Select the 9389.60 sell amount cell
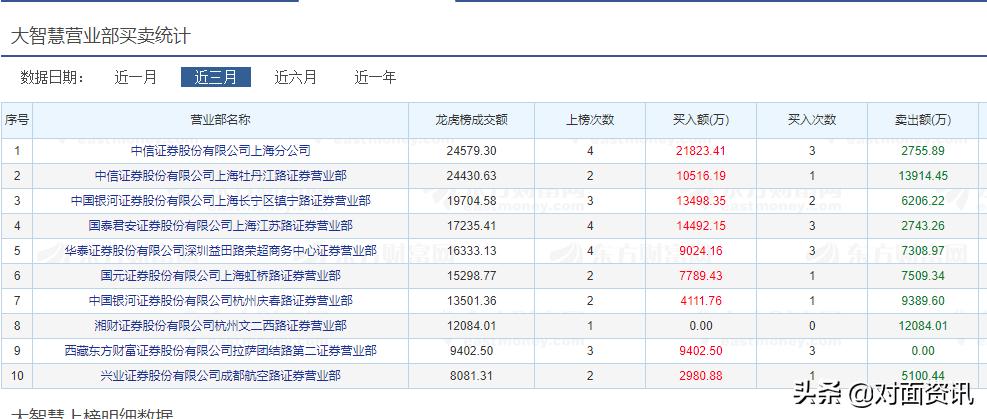Image resolution: width=987 pixels, height=419 pixels. [923, 301]
